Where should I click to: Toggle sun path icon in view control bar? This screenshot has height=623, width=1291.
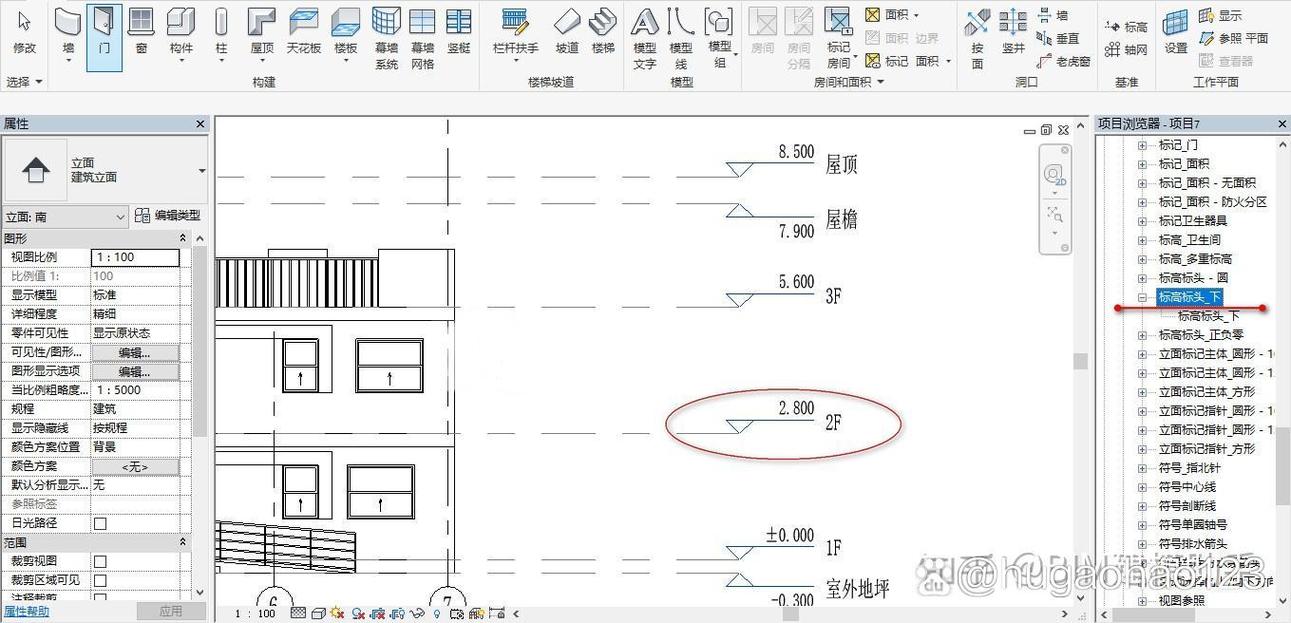click(337, 613)
